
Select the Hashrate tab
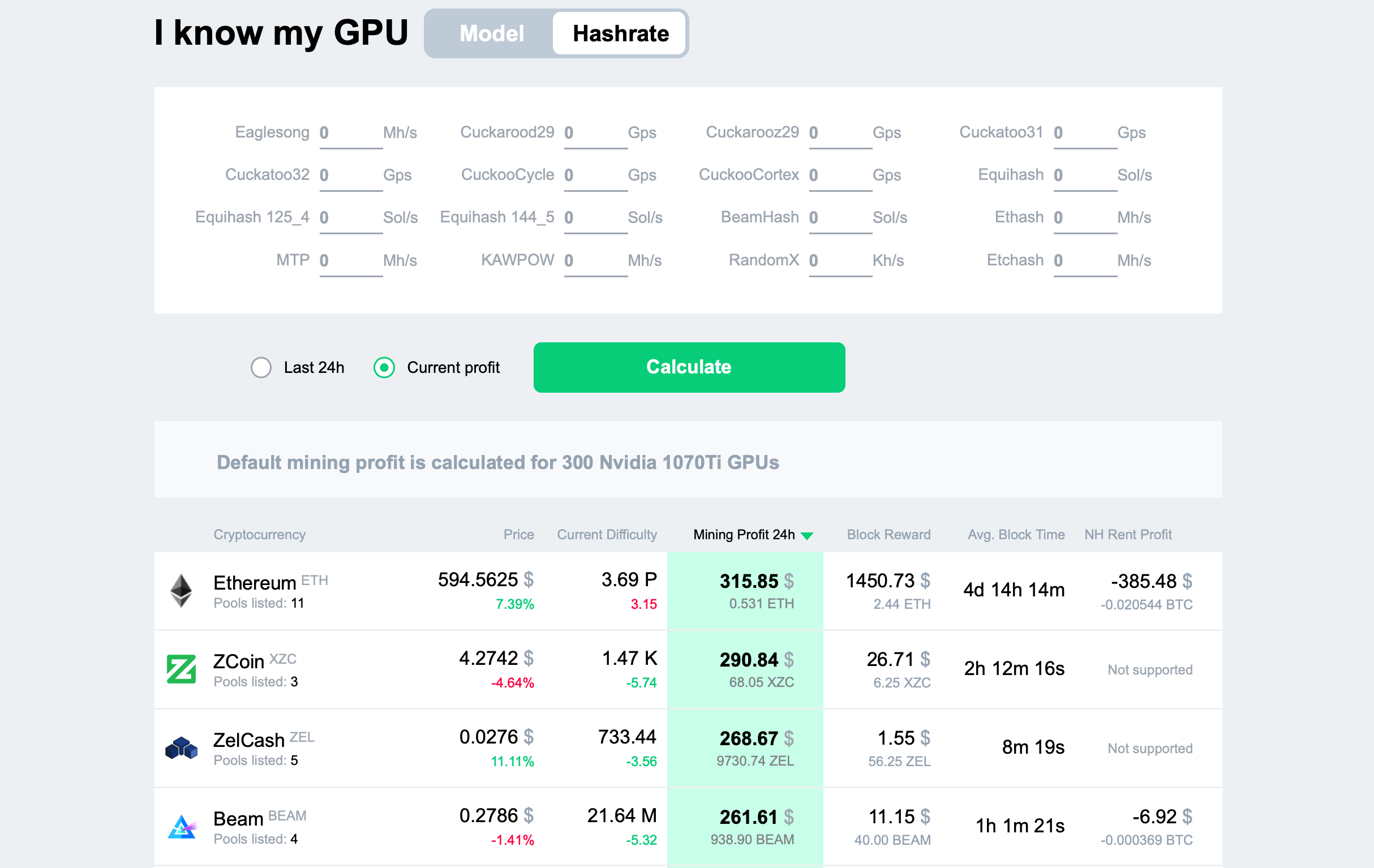[618, 33]
